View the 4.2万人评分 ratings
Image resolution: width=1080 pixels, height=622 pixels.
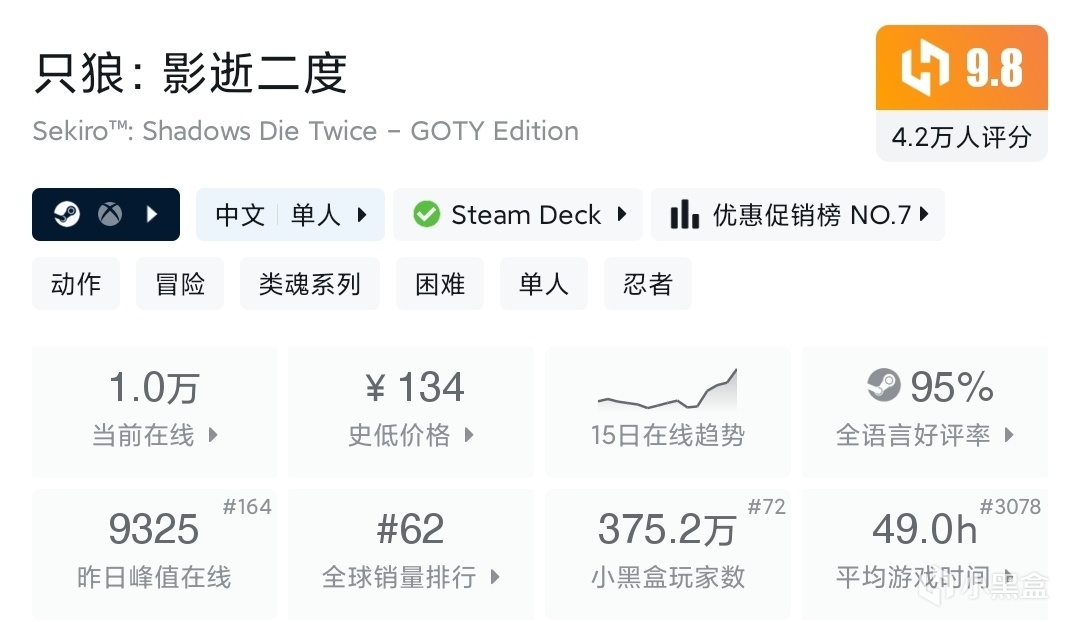961,137
